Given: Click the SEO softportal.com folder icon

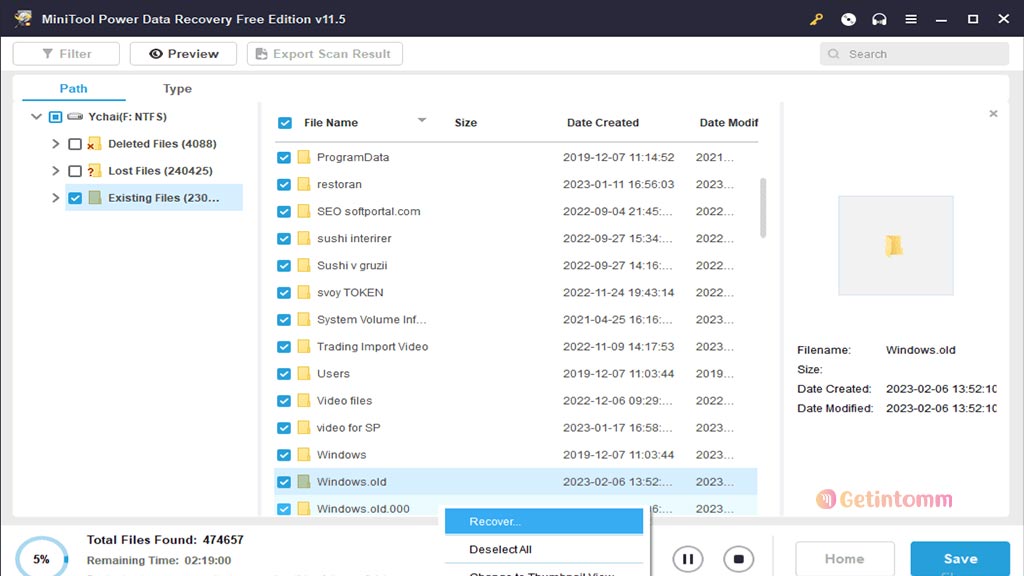Looking at the screenshot, I should pyautogui.click(x=304, y=211).
